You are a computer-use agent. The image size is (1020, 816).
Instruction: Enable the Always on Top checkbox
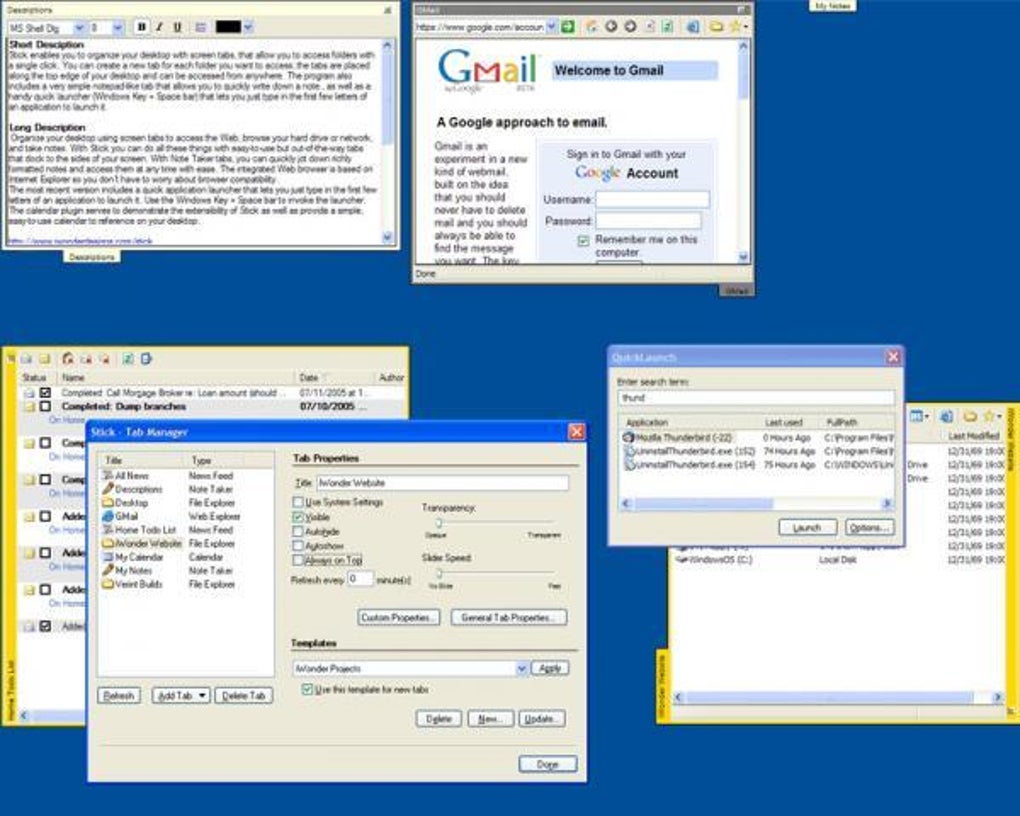(298, 560)
